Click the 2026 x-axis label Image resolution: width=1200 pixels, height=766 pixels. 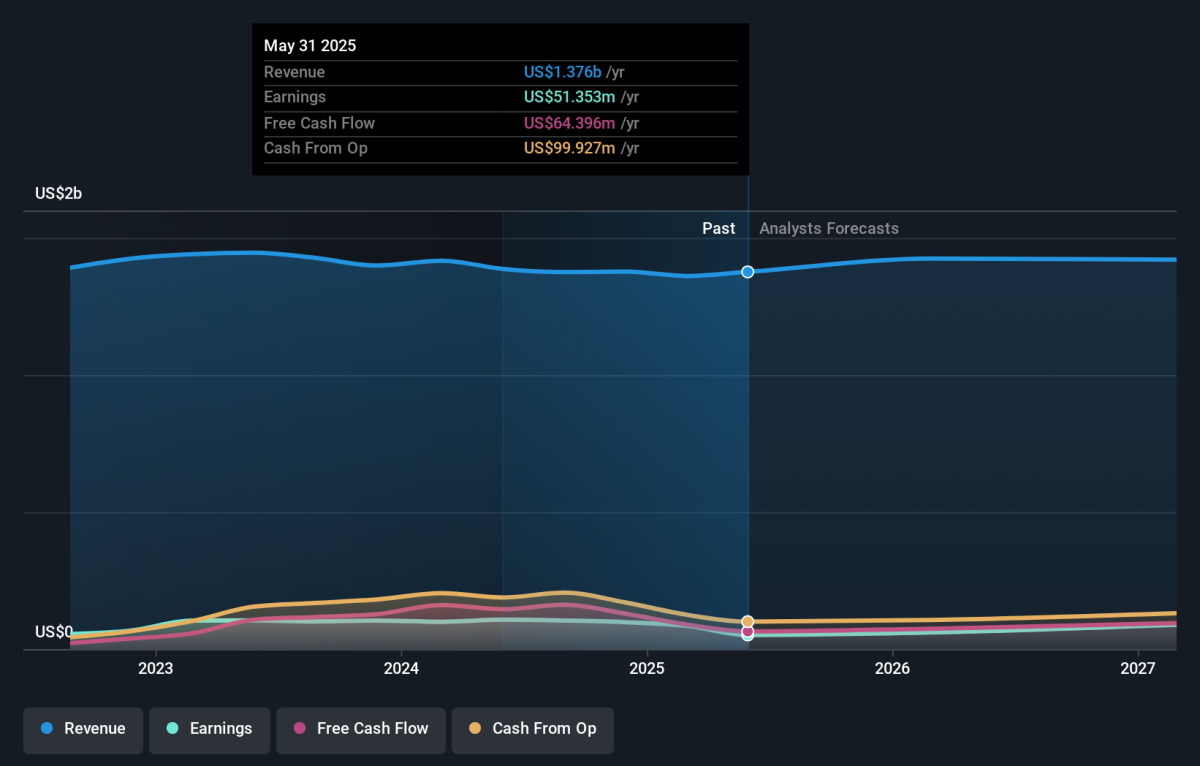pyautogui.click(x=892, y=668)
